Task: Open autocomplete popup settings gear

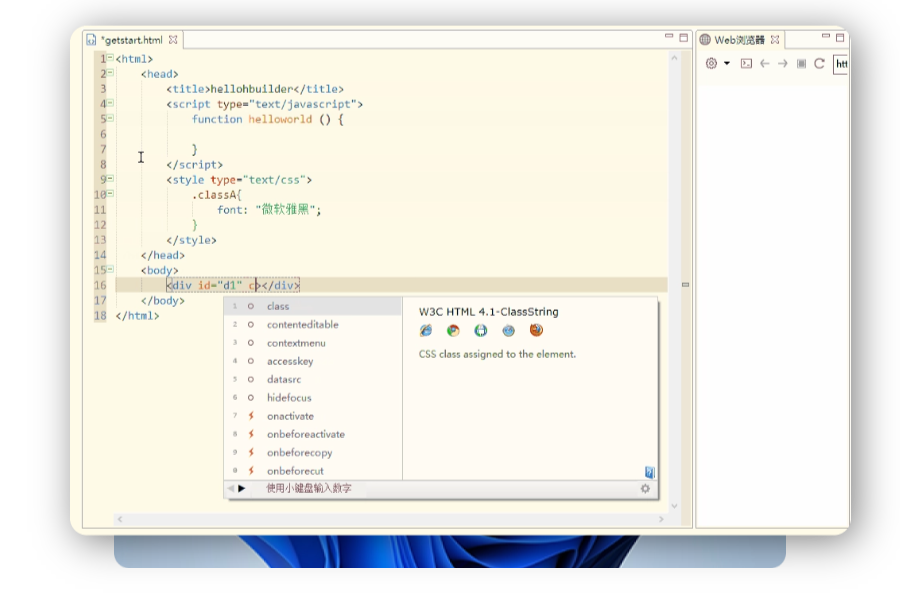Action: 645,489
